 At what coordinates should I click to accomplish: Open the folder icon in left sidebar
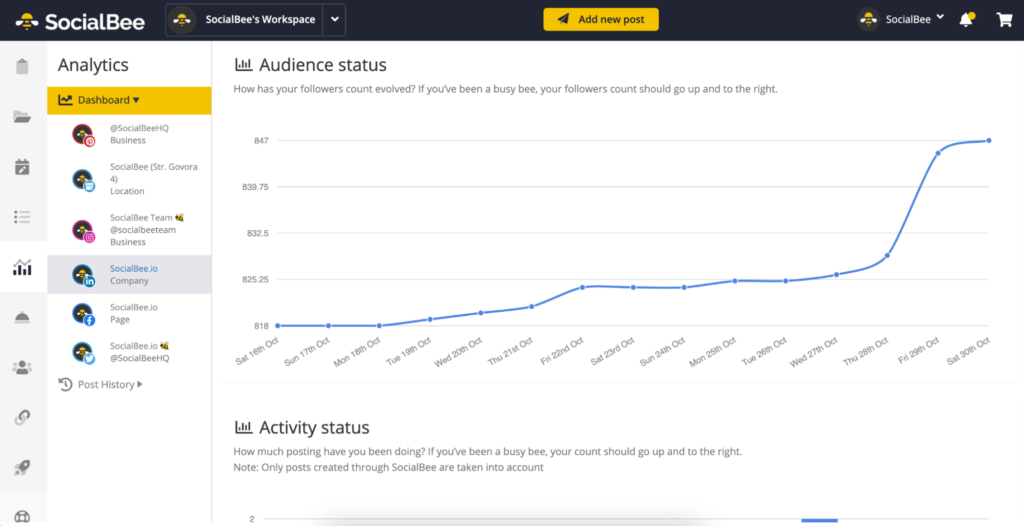coord(22,117)
